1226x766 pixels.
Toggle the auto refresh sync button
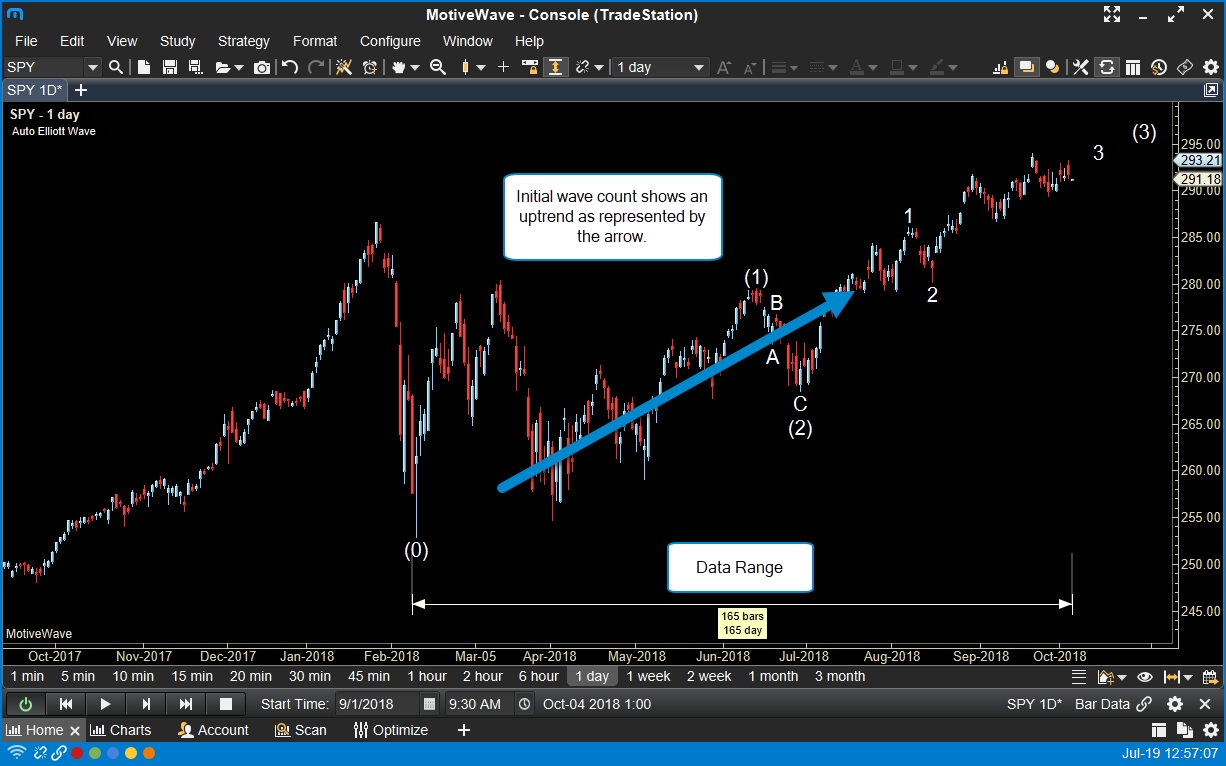pos(1107,67)
